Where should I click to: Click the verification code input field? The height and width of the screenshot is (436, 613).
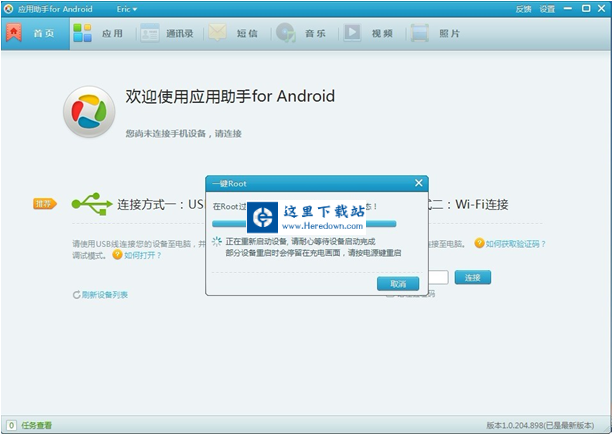(x=438, y=278)
